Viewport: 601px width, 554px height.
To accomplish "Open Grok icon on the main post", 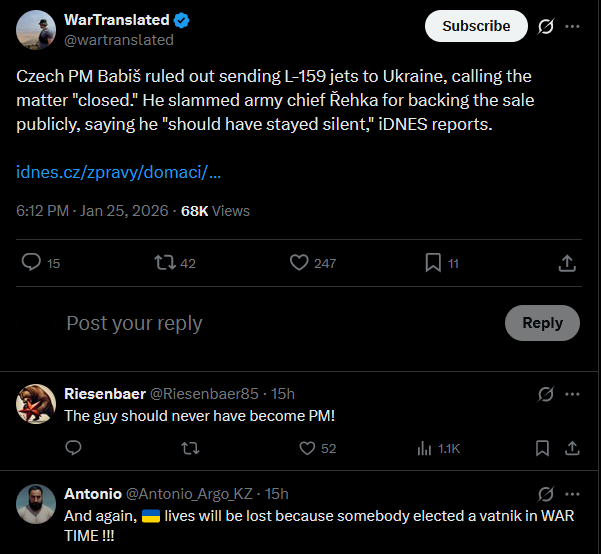I will (x=545, y=26).
